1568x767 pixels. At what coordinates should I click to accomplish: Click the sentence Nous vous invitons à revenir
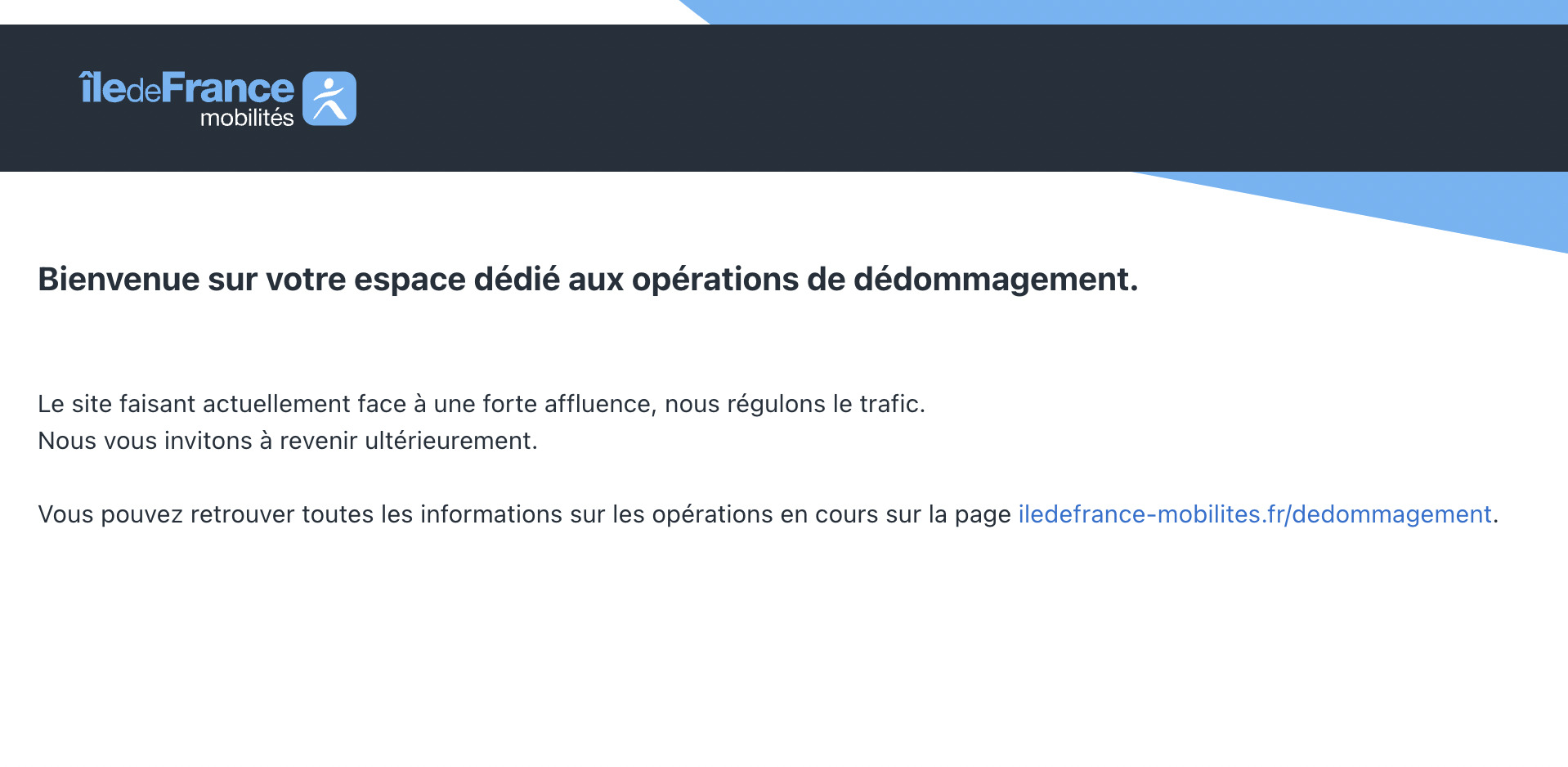click(x=288, y=441)
